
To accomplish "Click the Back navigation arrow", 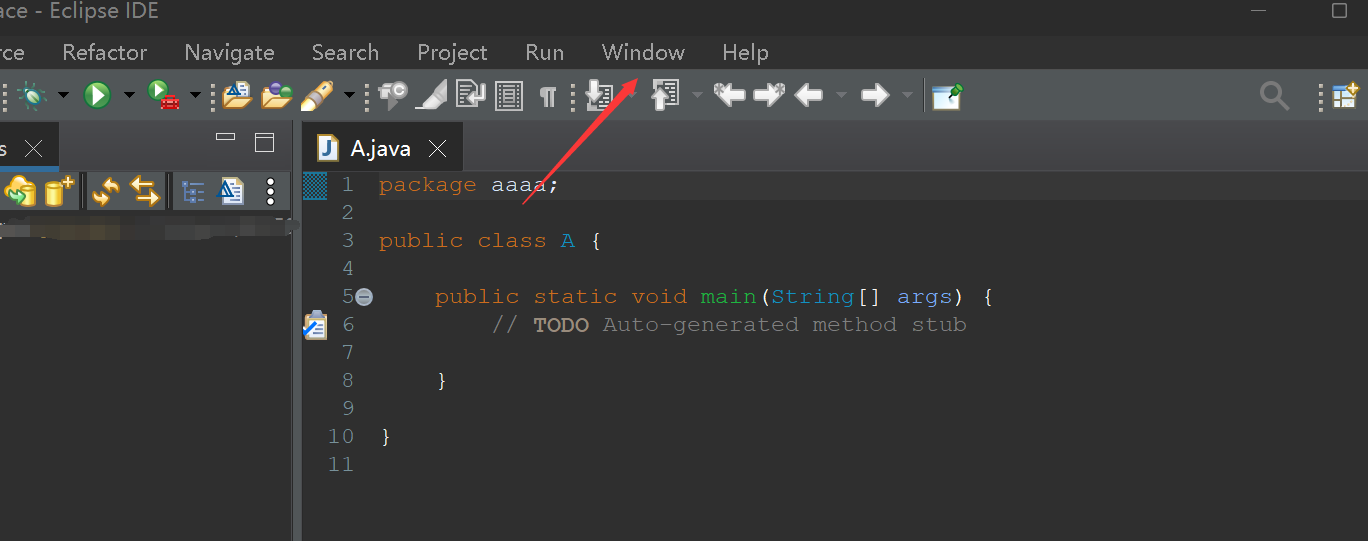I will [808, 95].
